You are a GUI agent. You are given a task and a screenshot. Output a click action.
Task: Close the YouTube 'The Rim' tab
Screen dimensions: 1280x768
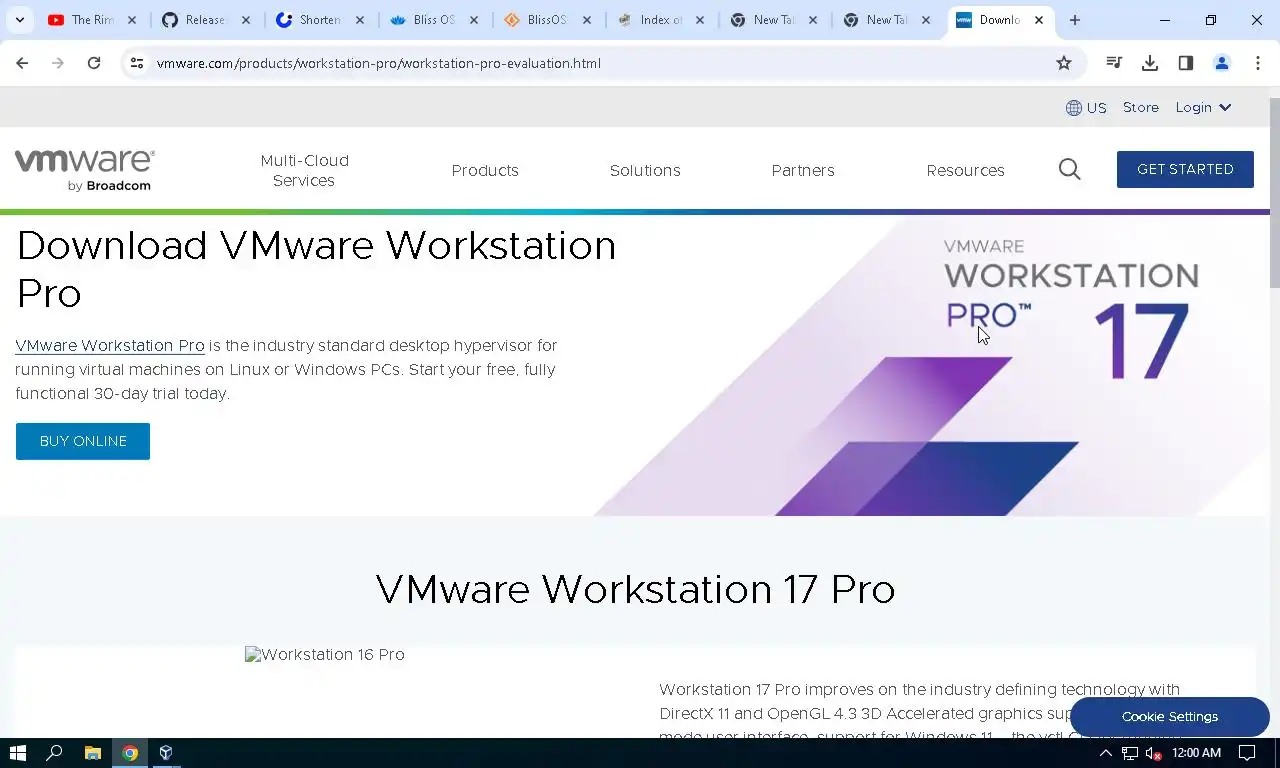[132, 20]
